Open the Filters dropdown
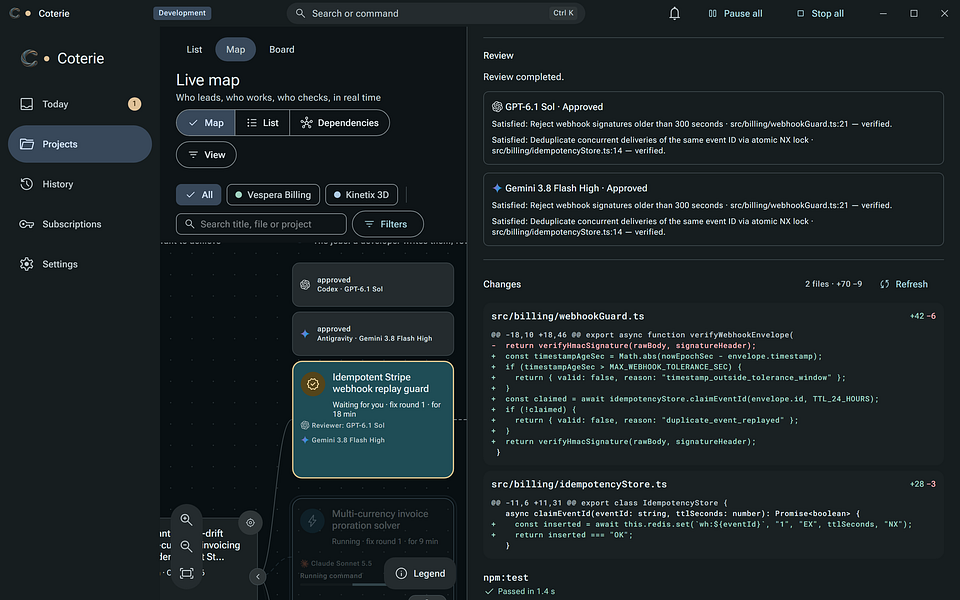 [388, 224]
